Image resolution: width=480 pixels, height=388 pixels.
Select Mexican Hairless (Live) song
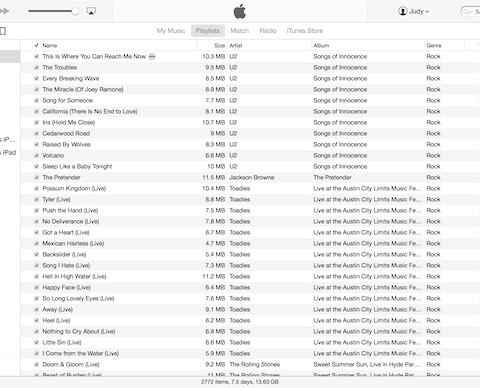[73, 243]
